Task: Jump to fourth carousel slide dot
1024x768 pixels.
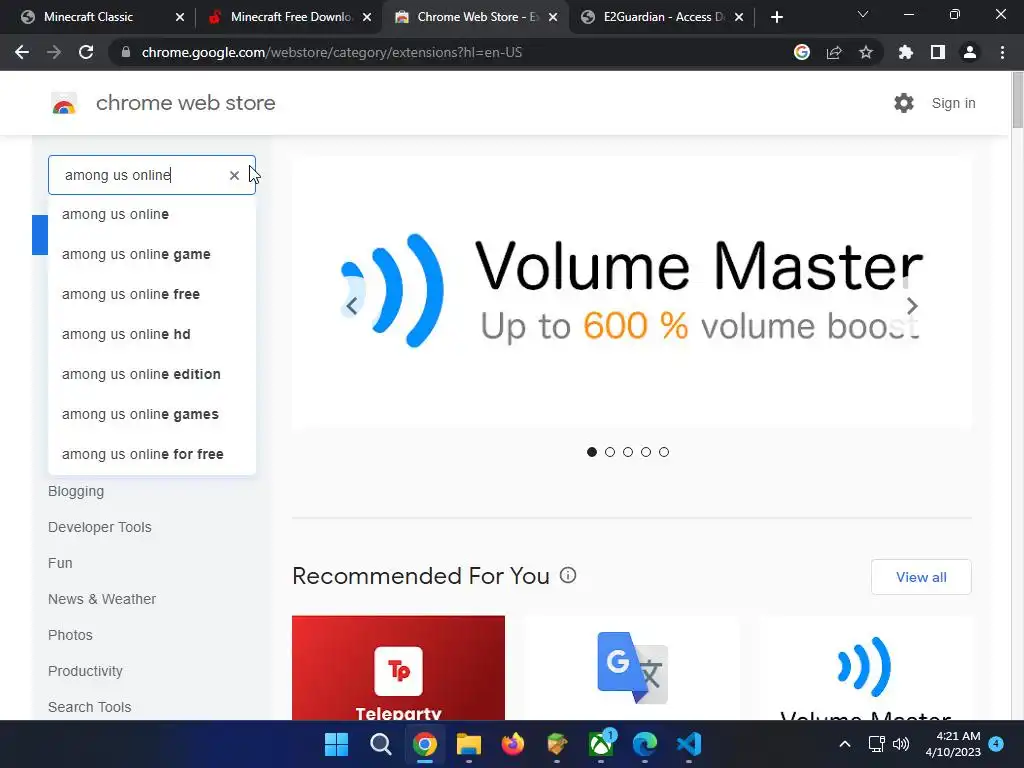Action: coord(646,452)
